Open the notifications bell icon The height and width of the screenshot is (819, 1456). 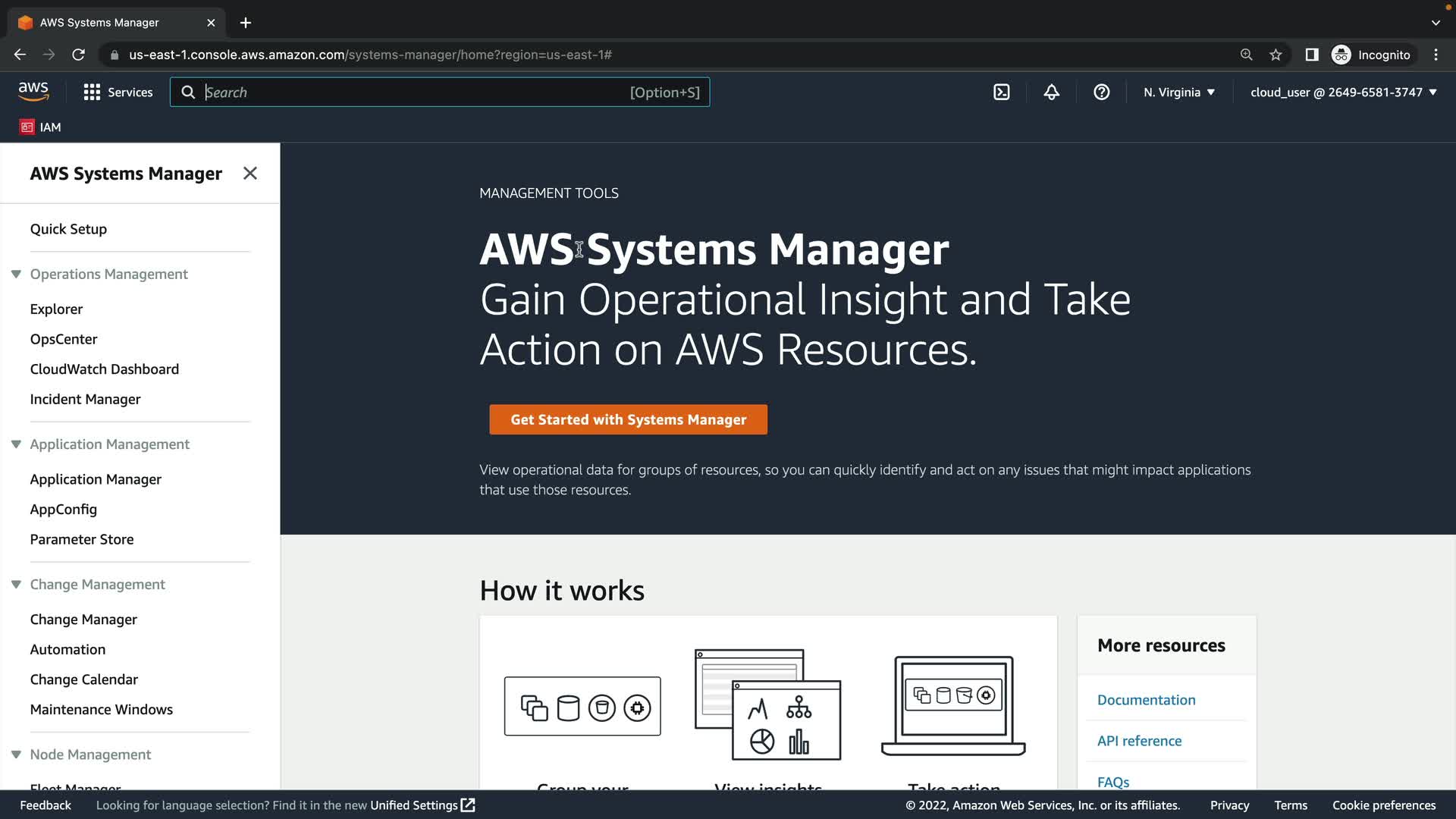pyautogui.click(x=1051, y=93)
